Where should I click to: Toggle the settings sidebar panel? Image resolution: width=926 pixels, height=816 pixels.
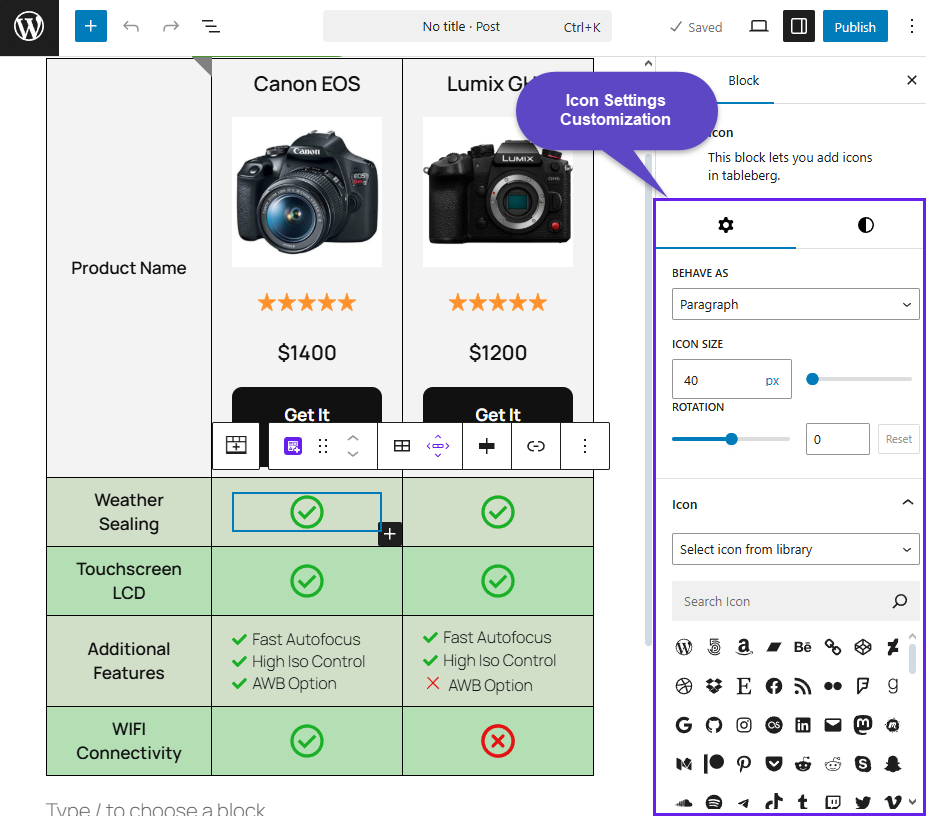[x=798, y=27]
